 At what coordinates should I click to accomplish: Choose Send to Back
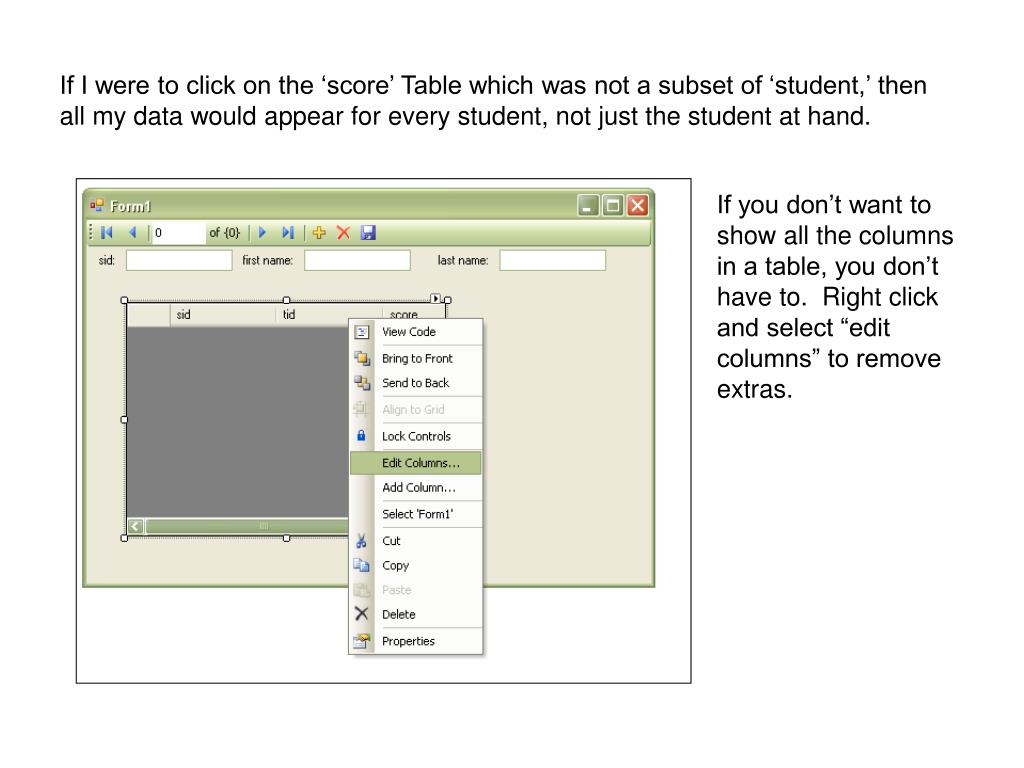pyautogui.click(x=417, y=383)
